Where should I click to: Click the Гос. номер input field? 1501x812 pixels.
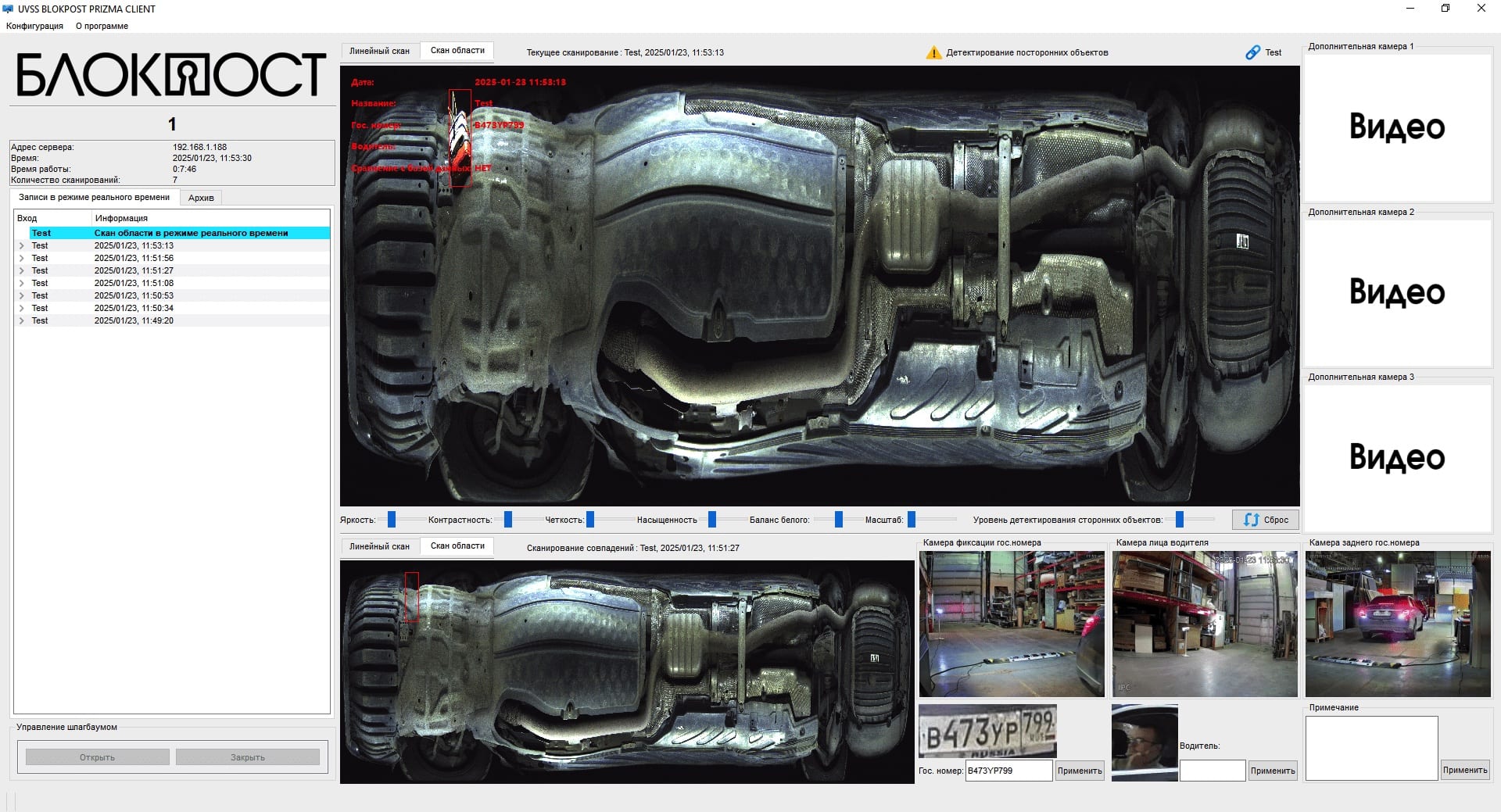[1008, 771]
